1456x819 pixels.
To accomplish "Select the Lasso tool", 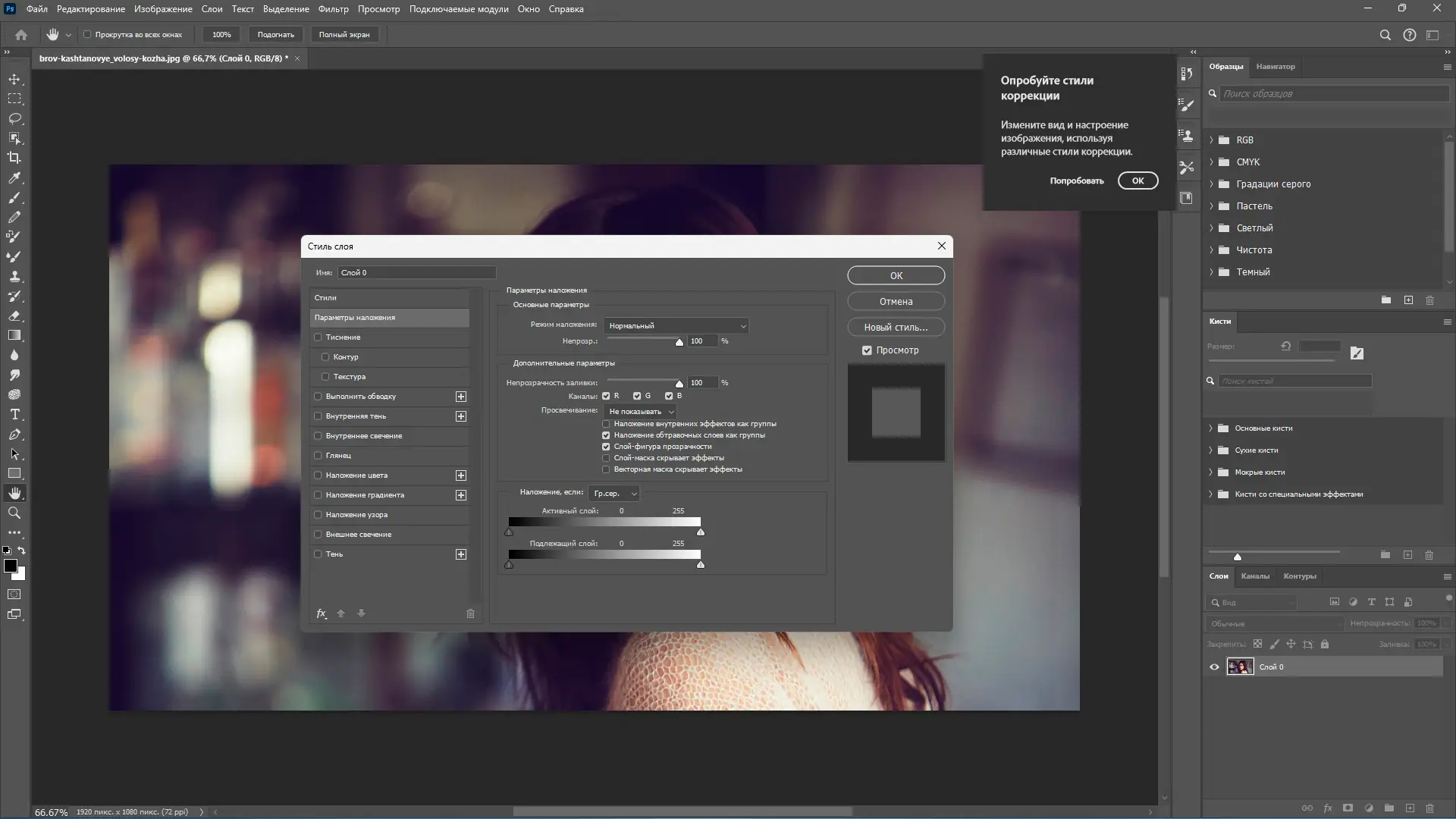I will 14,118.
